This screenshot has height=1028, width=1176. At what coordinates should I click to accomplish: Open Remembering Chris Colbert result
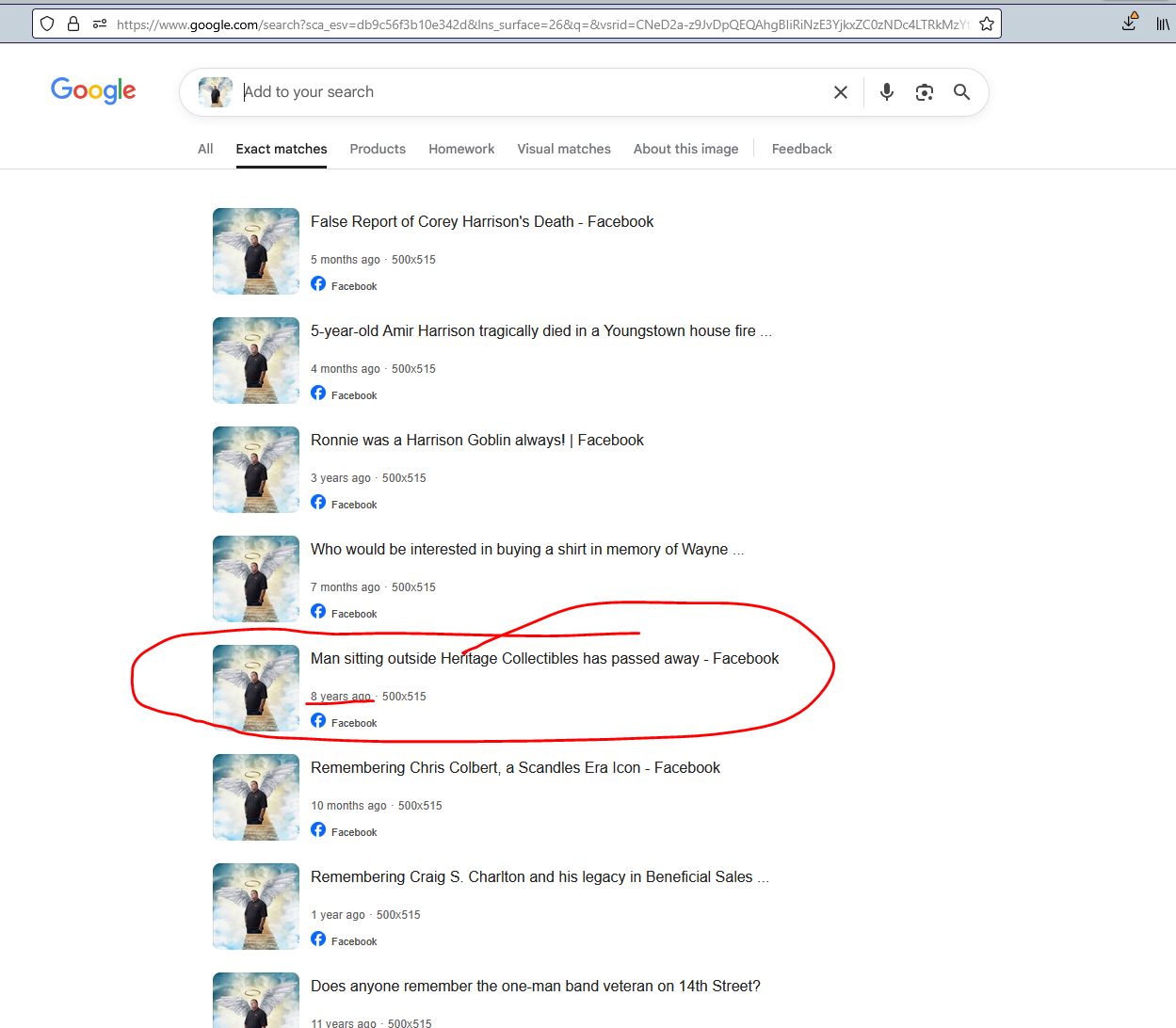click(x=515, y=768)
